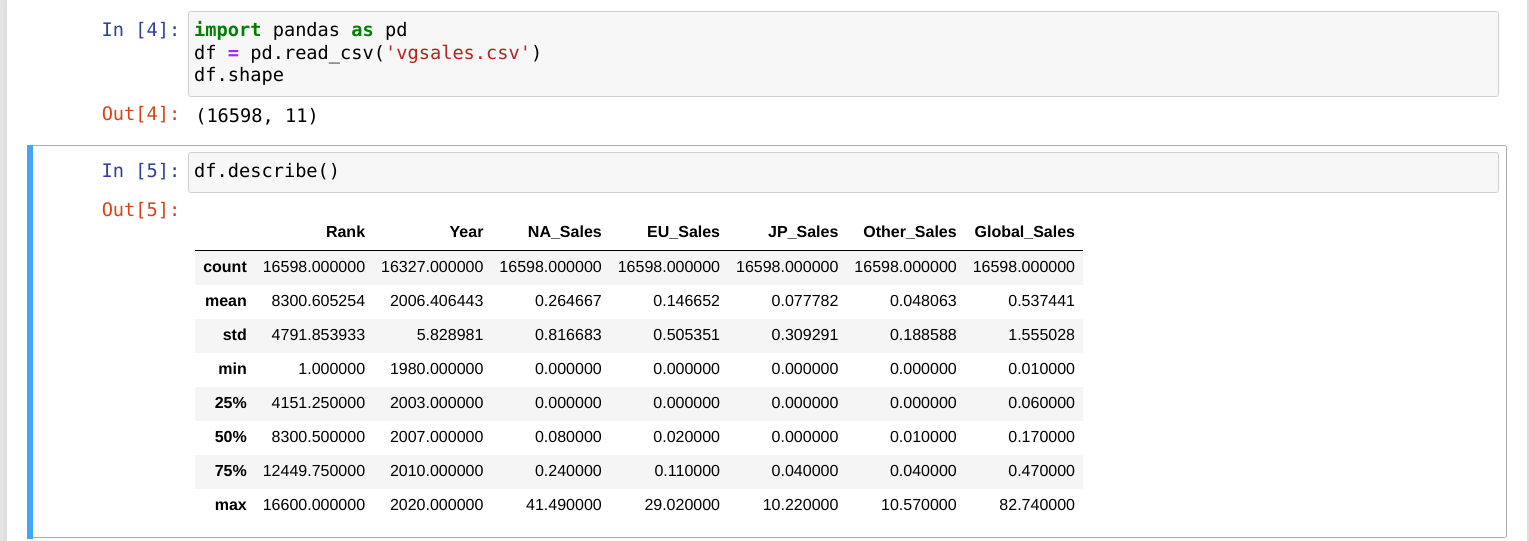Click the Year column header
Viewport: 1529px width, 541px height.
tap(466, 232)
